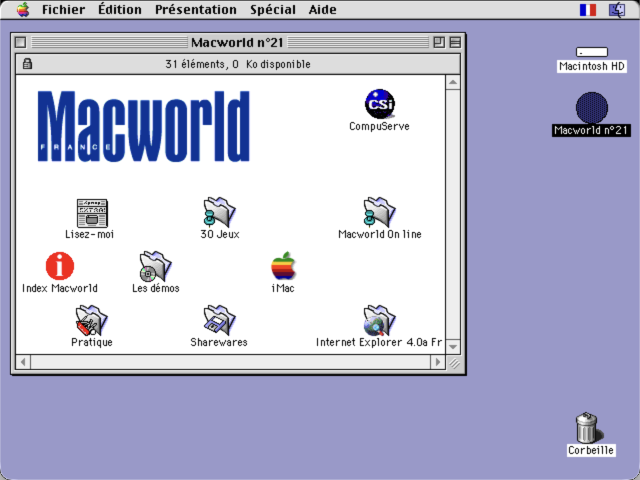The height and width of the screenshot is (480, 640).
Task: Click the 'Lisez-moi' label text
Action: (x=89, y=234)
